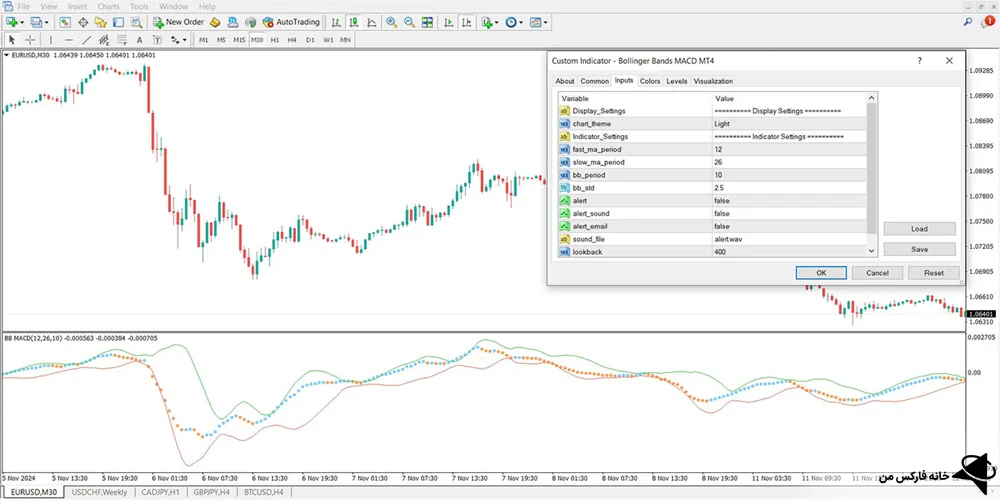Open the Periods clock dropdown
The height and width of the screenshot is (500, 1000).
pos(521,22)
